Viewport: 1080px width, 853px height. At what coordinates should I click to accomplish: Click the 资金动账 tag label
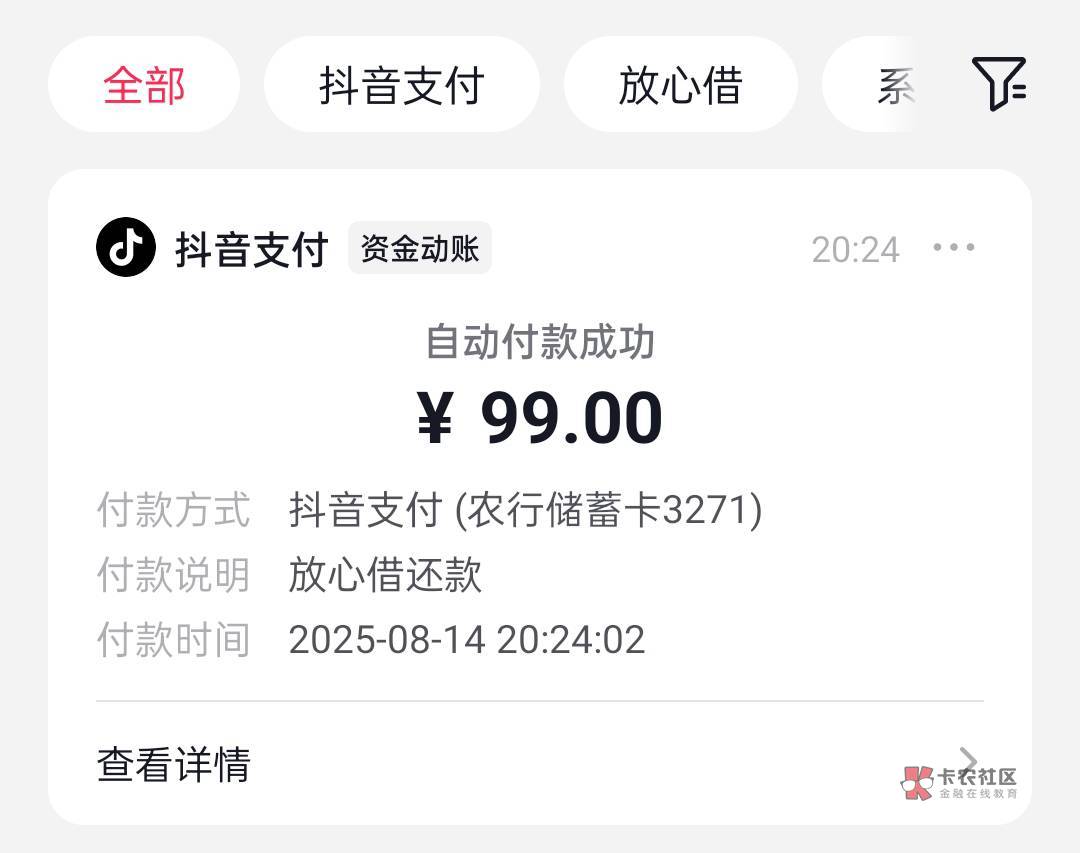pyautogui.click(x=420, y=248)
